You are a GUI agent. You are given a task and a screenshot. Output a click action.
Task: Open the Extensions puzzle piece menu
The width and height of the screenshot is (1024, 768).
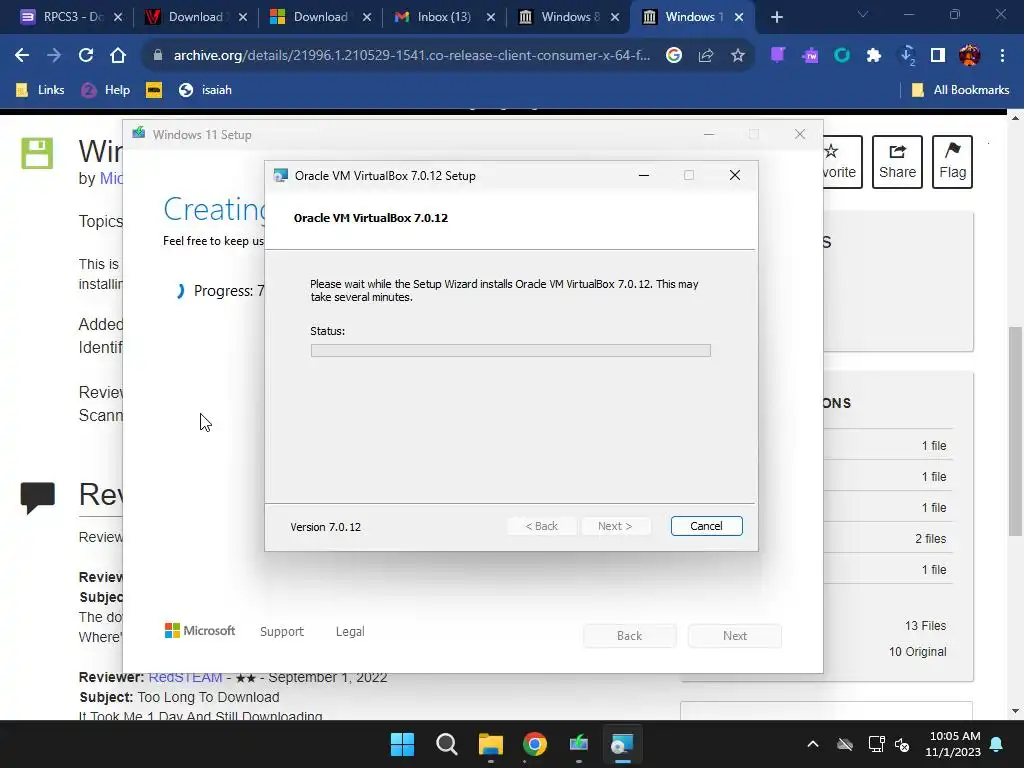click(874, 56)
